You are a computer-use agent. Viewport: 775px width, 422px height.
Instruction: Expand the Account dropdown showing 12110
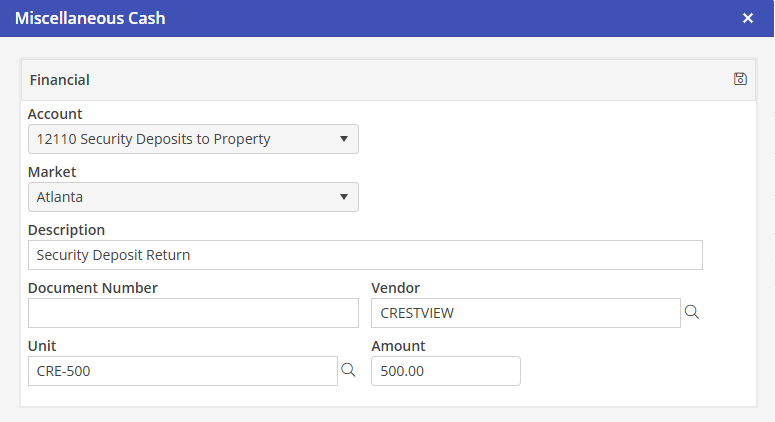pos(193,139)
